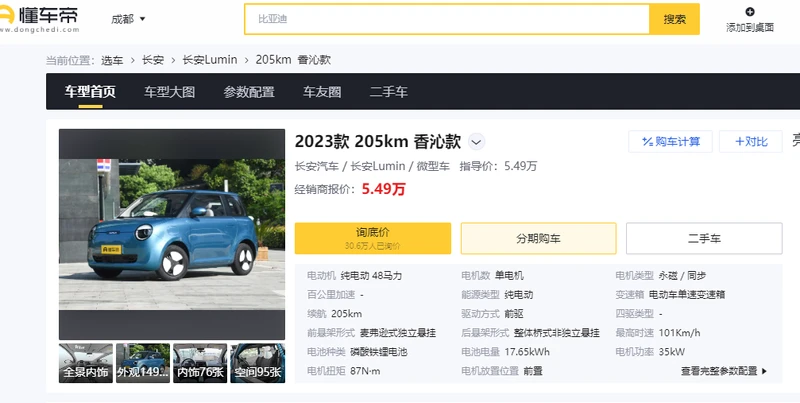Click the 17.65kWh battery capacity value
This screenshot has width=800, height=403.
[527, 352]
